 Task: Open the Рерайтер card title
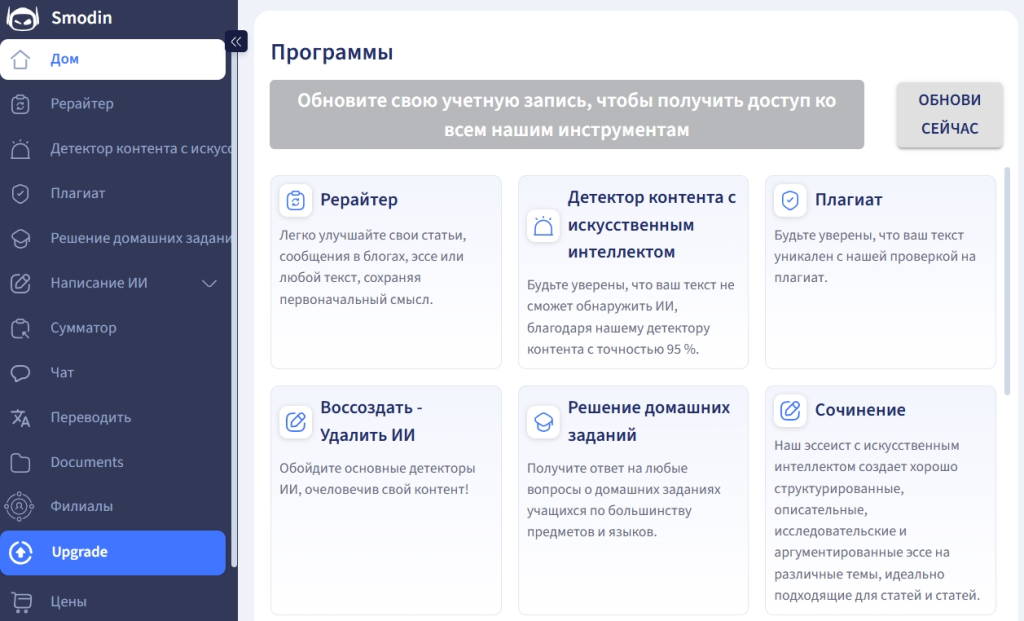pos(359,200)
